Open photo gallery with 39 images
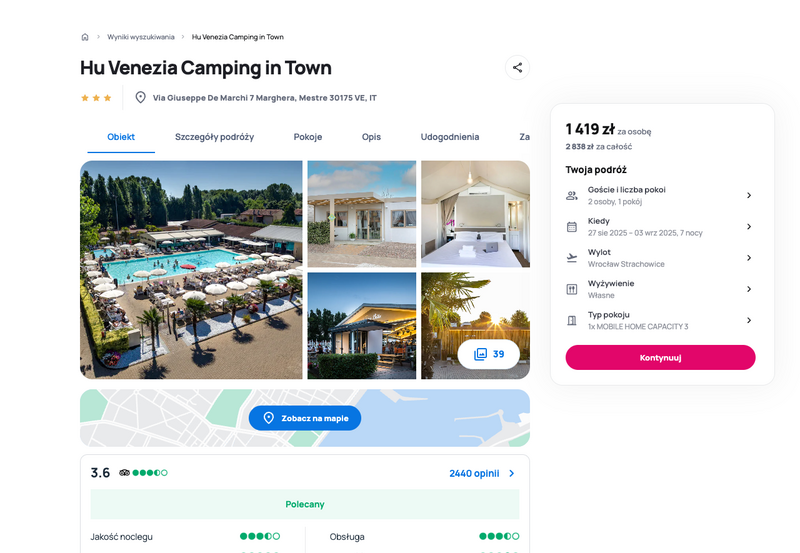 (x=489, y=354)
